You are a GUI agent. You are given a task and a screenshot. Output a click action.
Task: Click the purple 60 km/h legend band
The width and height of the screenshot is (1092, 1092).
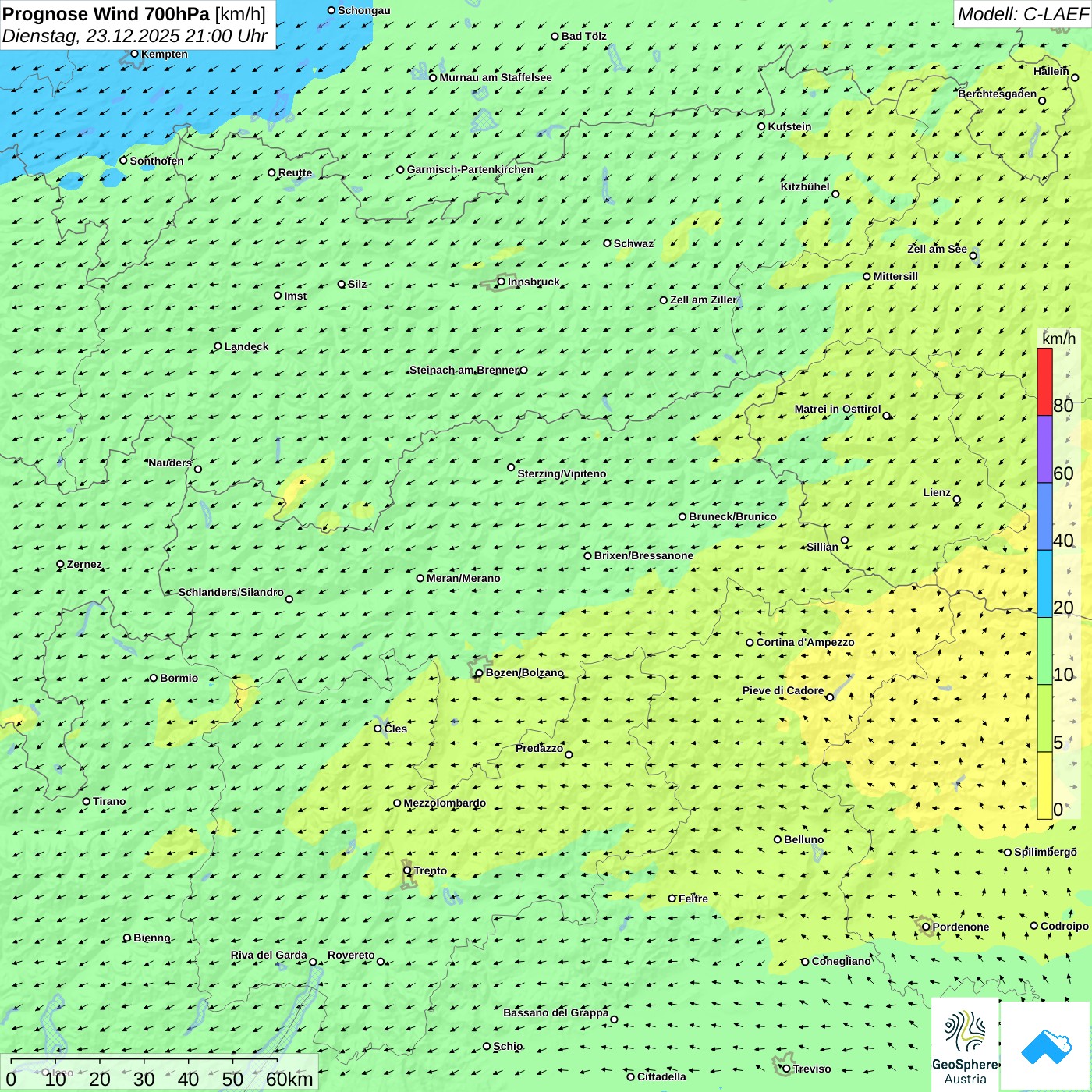pos(1044,449)
